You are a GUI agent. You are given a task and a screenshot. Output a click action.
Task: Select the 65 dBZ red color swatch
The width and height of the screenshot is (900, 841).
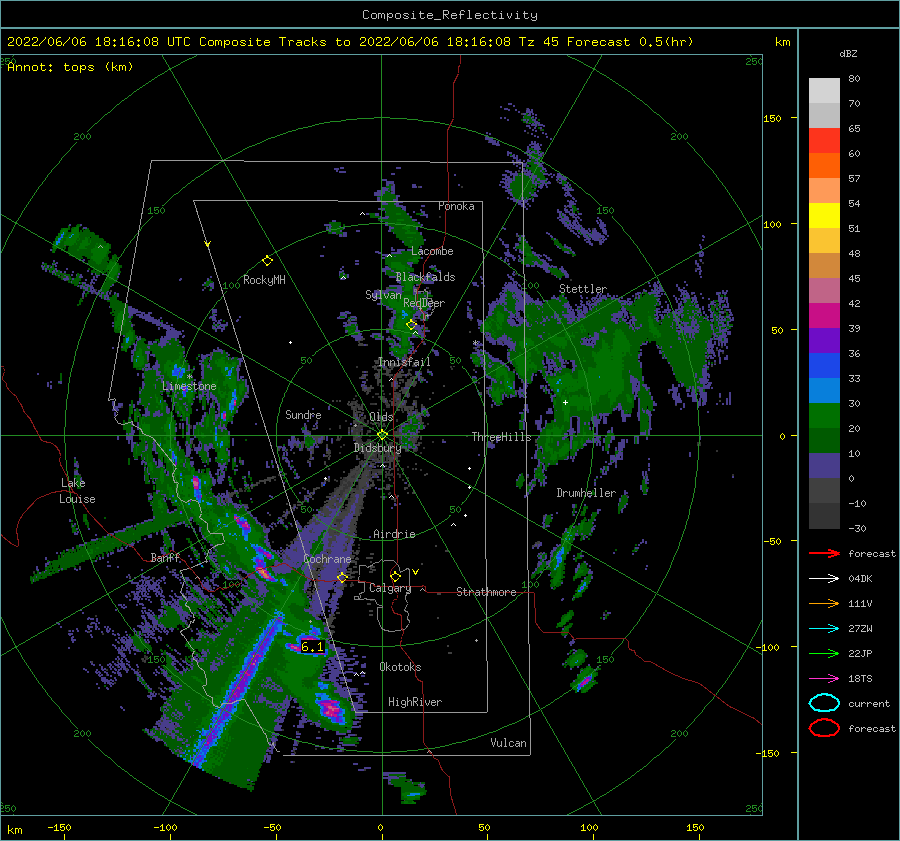point(824,140)
